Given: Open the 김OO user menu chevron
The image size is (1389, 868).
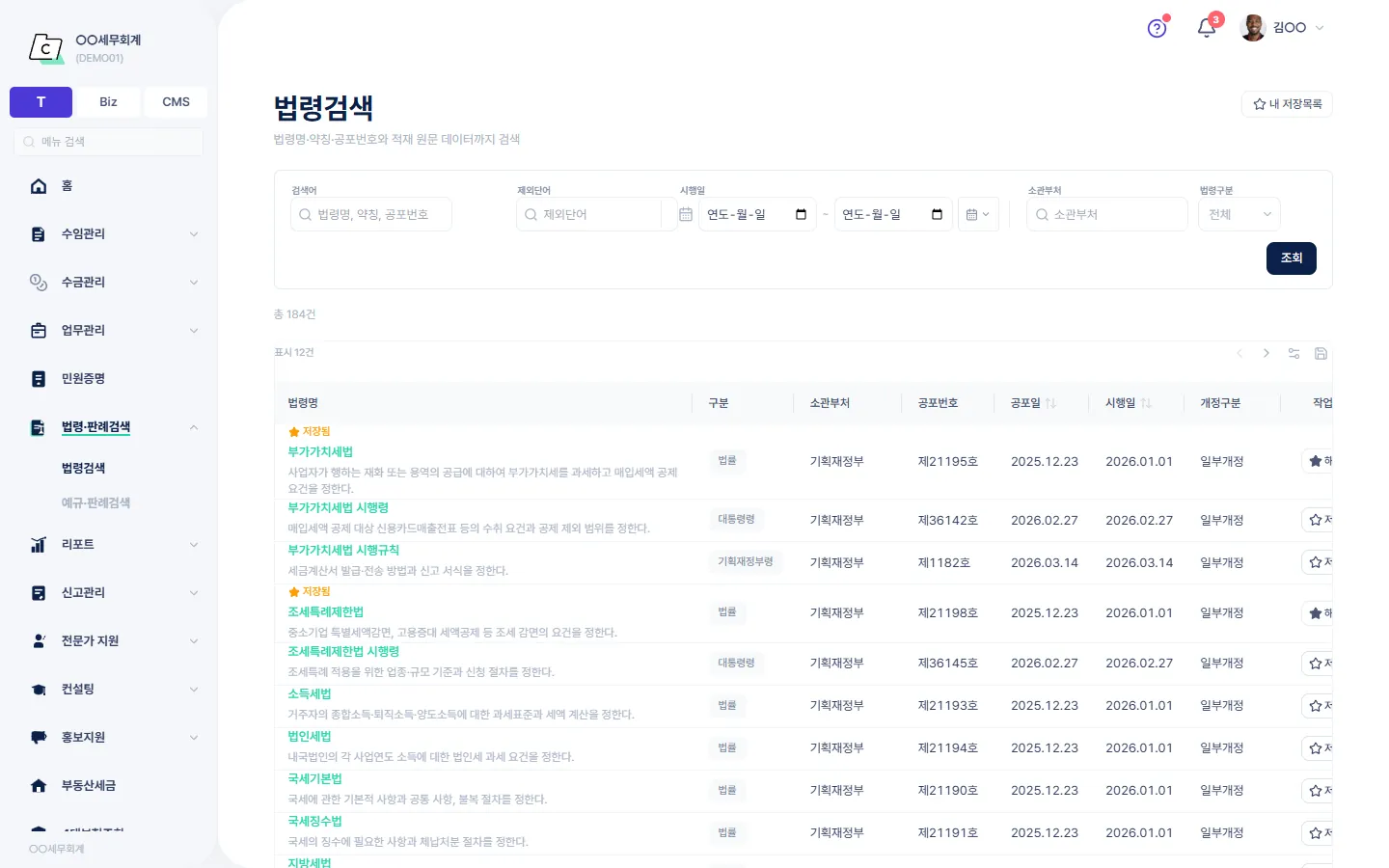Looking at the screenshot, I should click(1320, 28).
